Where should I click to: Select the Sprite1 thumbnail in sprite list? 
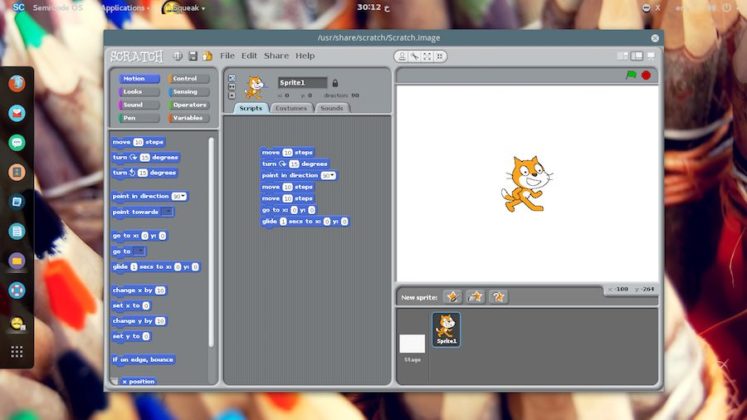(x=446, y=329)
